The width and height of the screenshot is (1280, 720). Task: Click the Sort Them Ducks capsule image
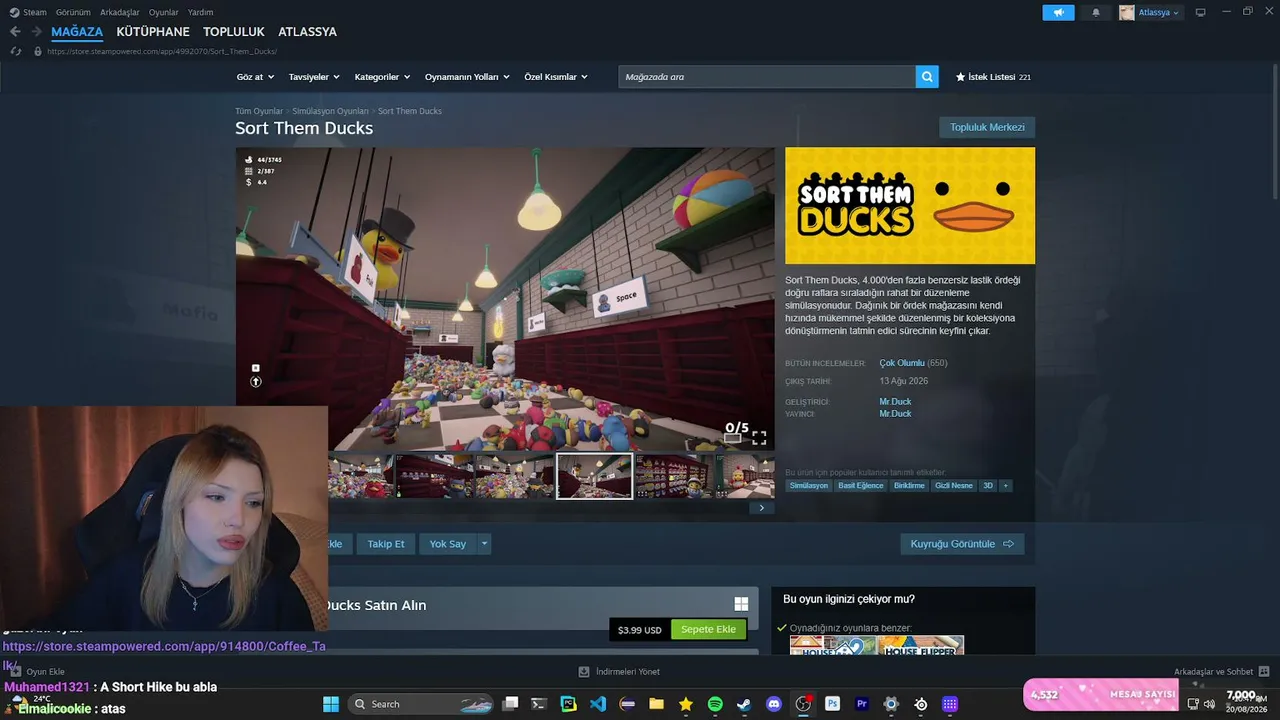tap(910, 206)
